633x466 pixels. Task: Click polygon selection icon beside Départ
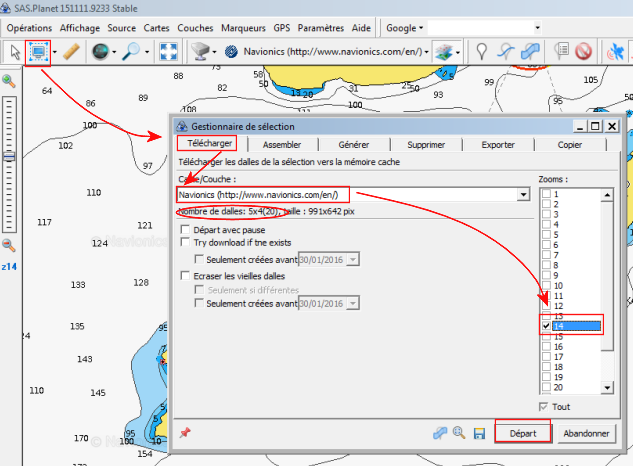pos(440,433)
